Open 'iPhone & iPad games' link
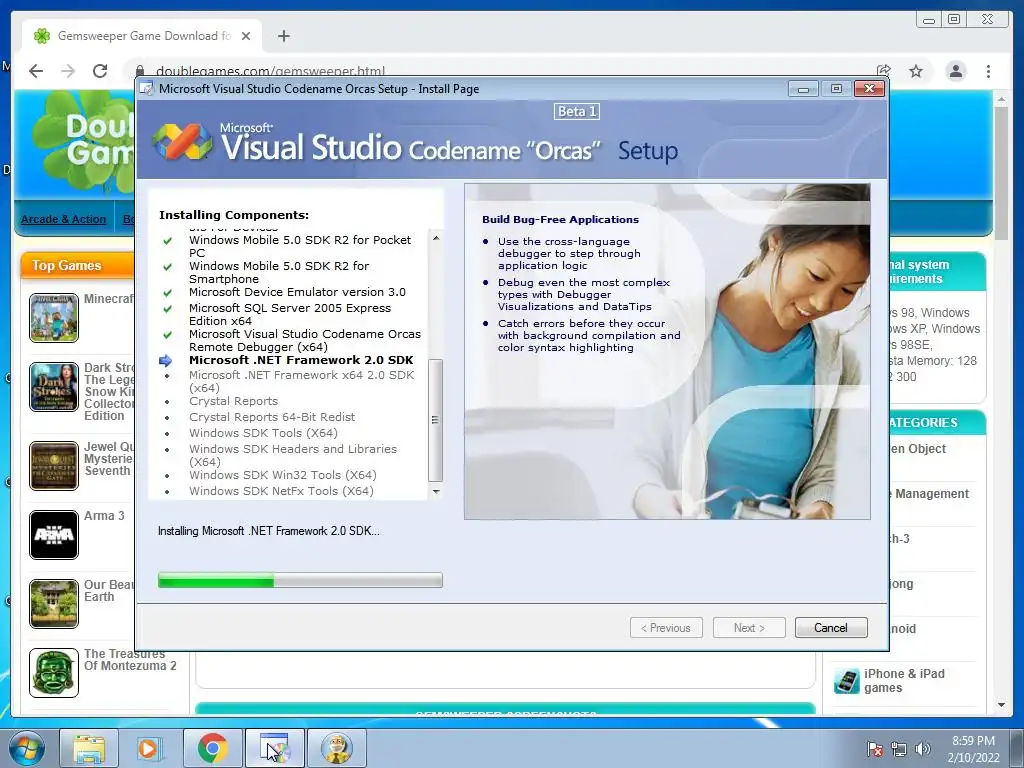 click(904, 680)
